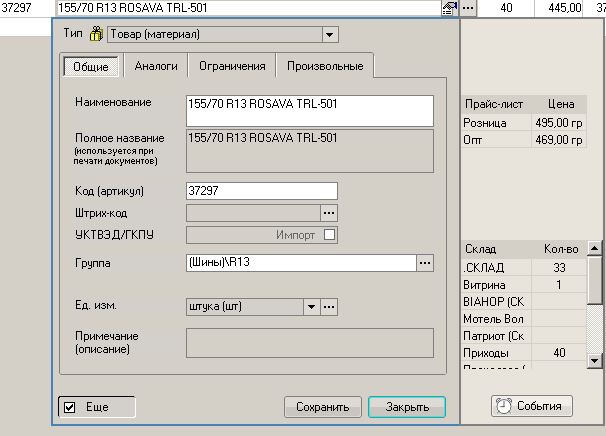Image resolution: width=606 pixels, height=436 pixels.
Task: Click the Кол-во column header
Action: tap(561, 249)
